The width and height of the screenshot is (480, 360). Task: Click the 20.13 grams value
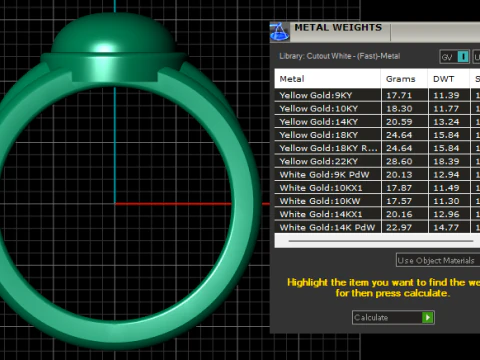[399, 175]
